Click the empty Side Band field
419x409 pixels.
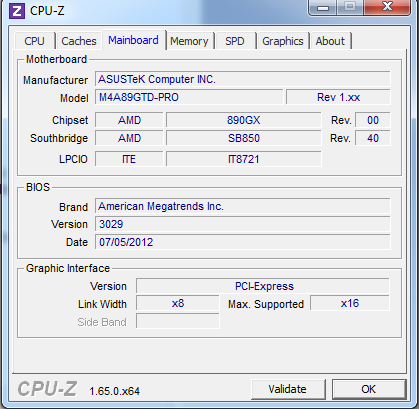coord(178,321)
